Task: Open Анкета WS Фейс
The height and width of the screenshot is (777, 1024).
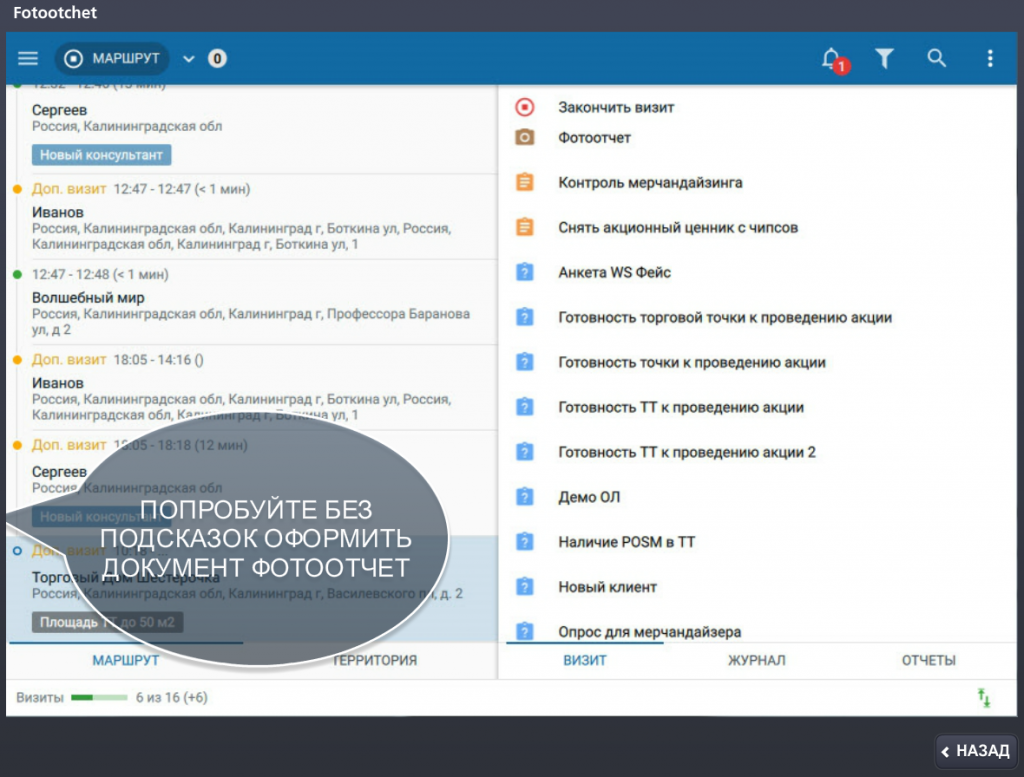Action: [615, 273]
